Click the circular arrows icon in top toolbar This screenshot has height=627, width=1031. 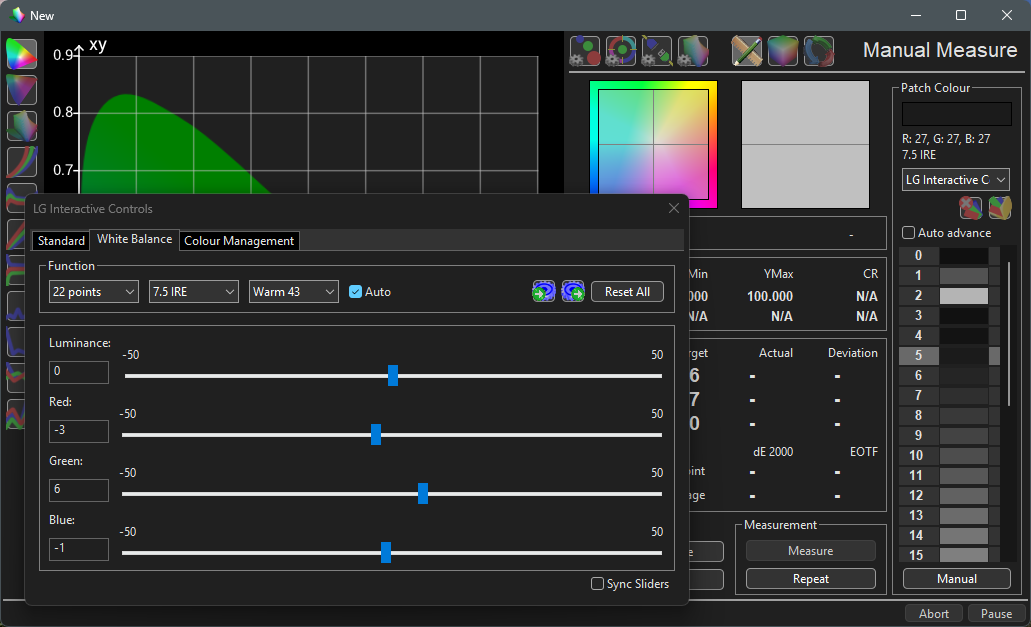[819, 50]
